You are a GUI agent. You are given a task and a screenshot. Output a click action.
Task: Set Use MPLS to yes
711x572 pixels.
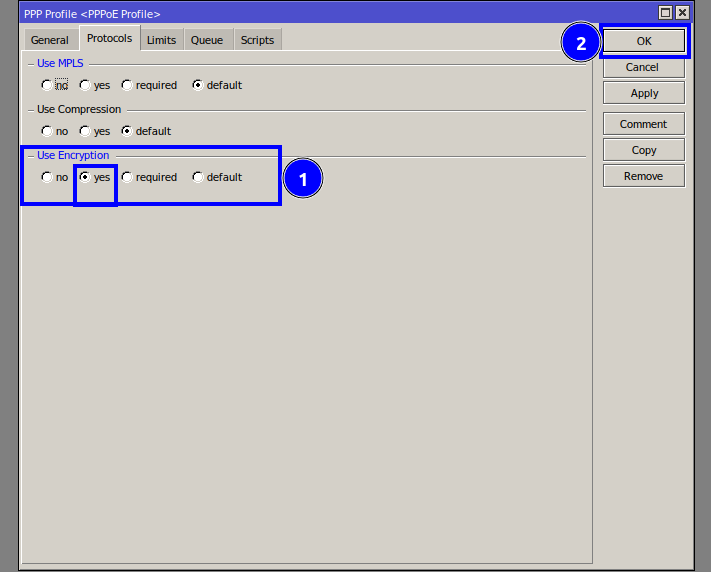[x=85, y=86]
